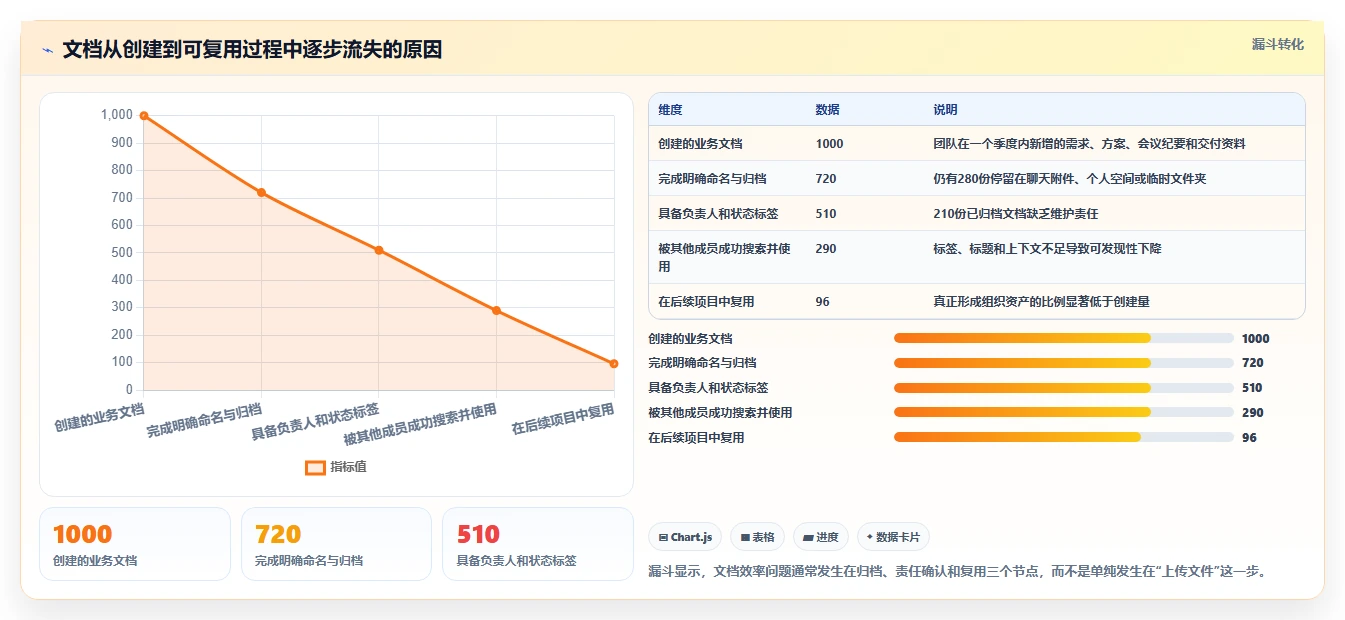
Task: Click the table value 96
Action: coord(823,301)
